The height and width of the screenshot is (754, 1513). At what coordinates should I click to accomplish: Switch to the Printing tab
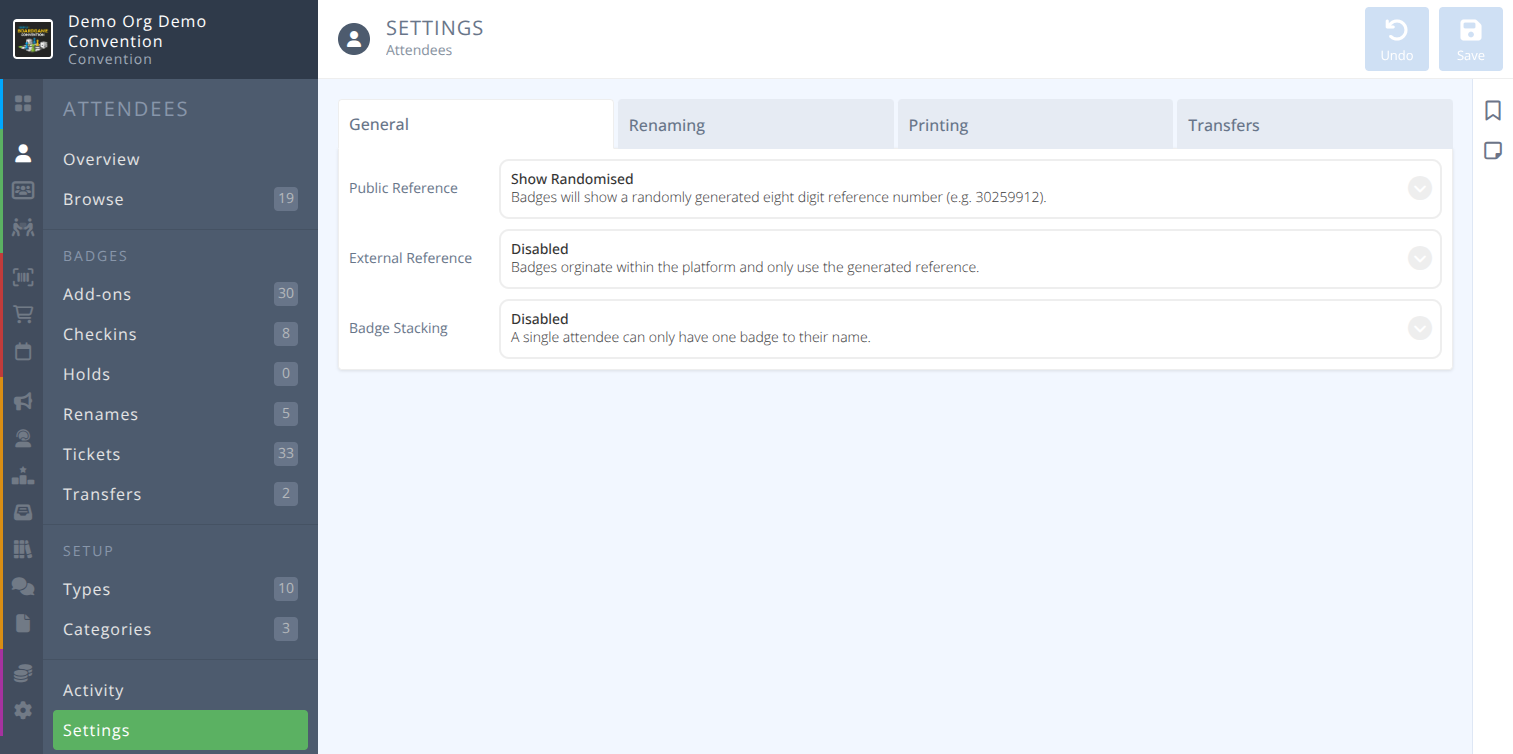pyautogui.click(x=1035, y=124)
